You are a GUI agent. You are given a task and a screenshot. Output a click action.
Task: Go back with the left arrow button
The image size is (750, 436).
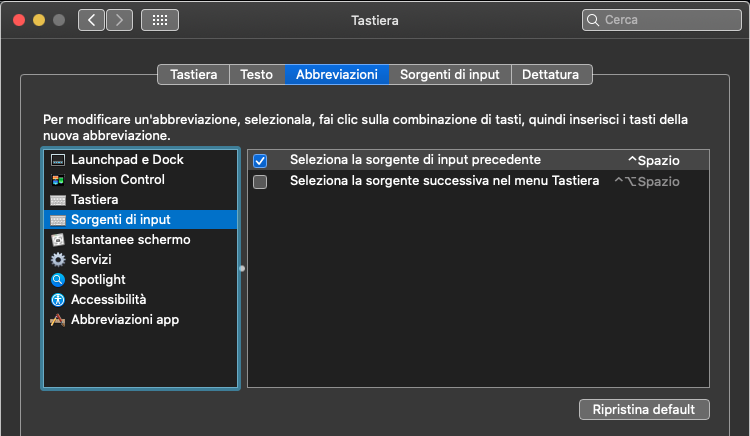click(x=91, y=20)
